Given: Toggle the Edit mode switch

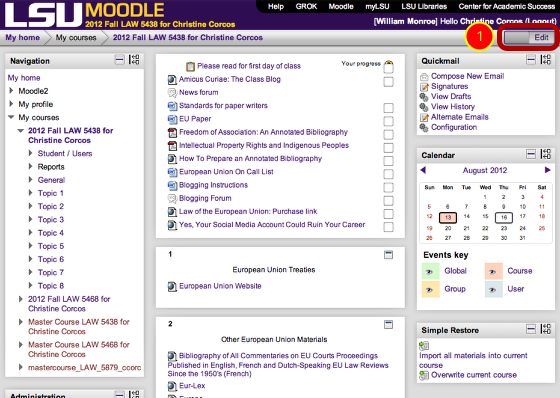Looking at the screenshot, I should (528, 38).
